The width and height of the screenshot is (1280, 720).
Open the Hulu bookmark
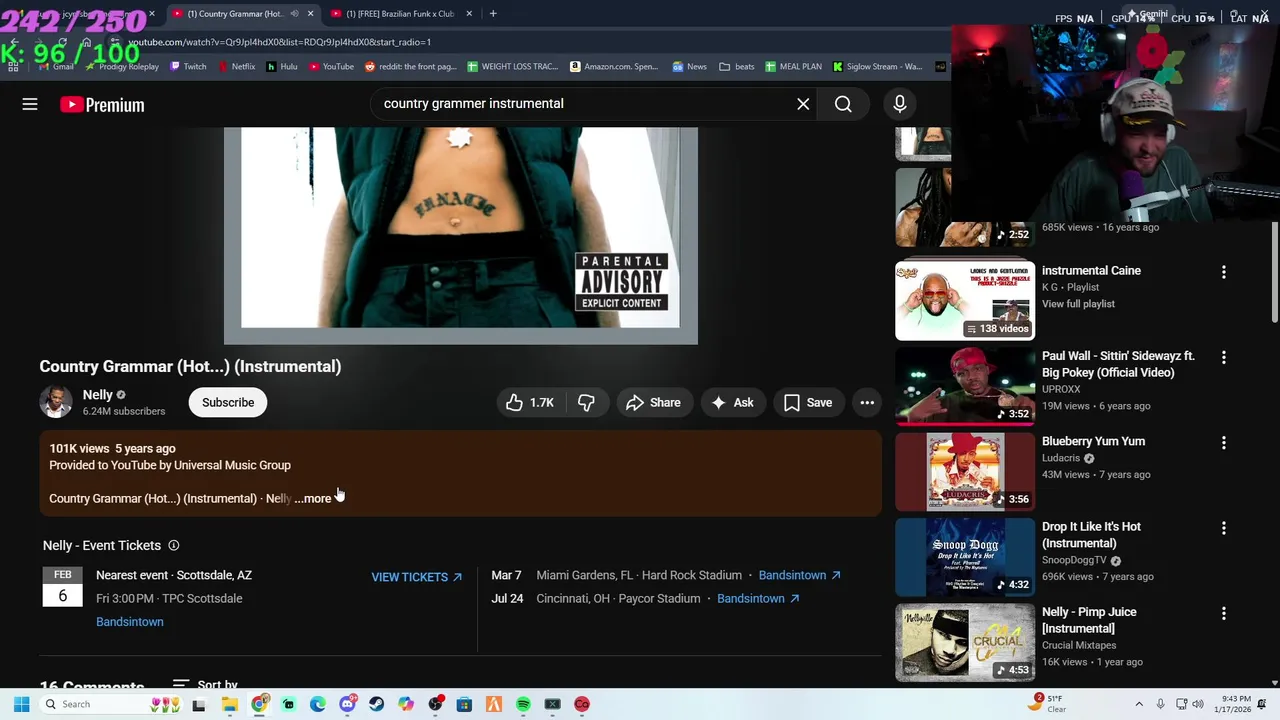coord(282,67)
